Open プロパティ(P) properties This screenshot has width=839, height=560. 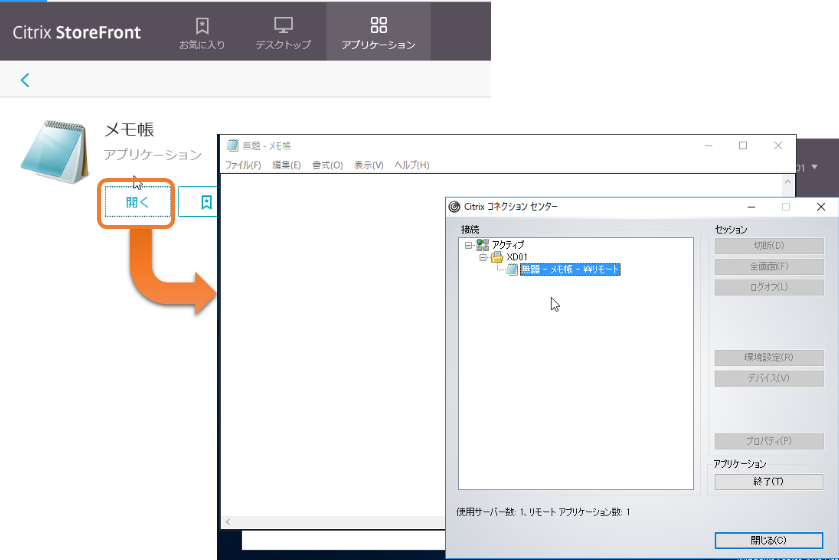click(x=769, y=441)
